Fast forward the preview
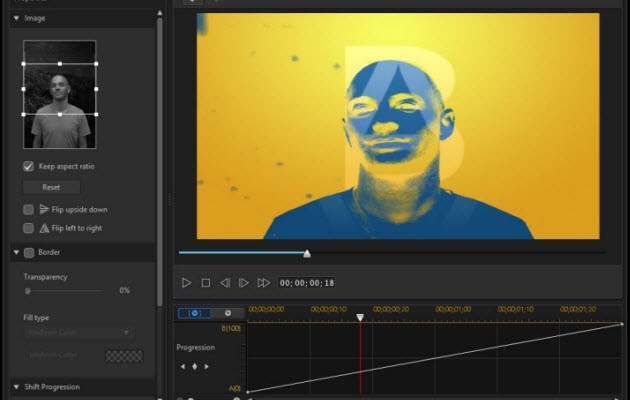This screenshot has height=400, width=630. pyautogui.click(x=264, y=283)
